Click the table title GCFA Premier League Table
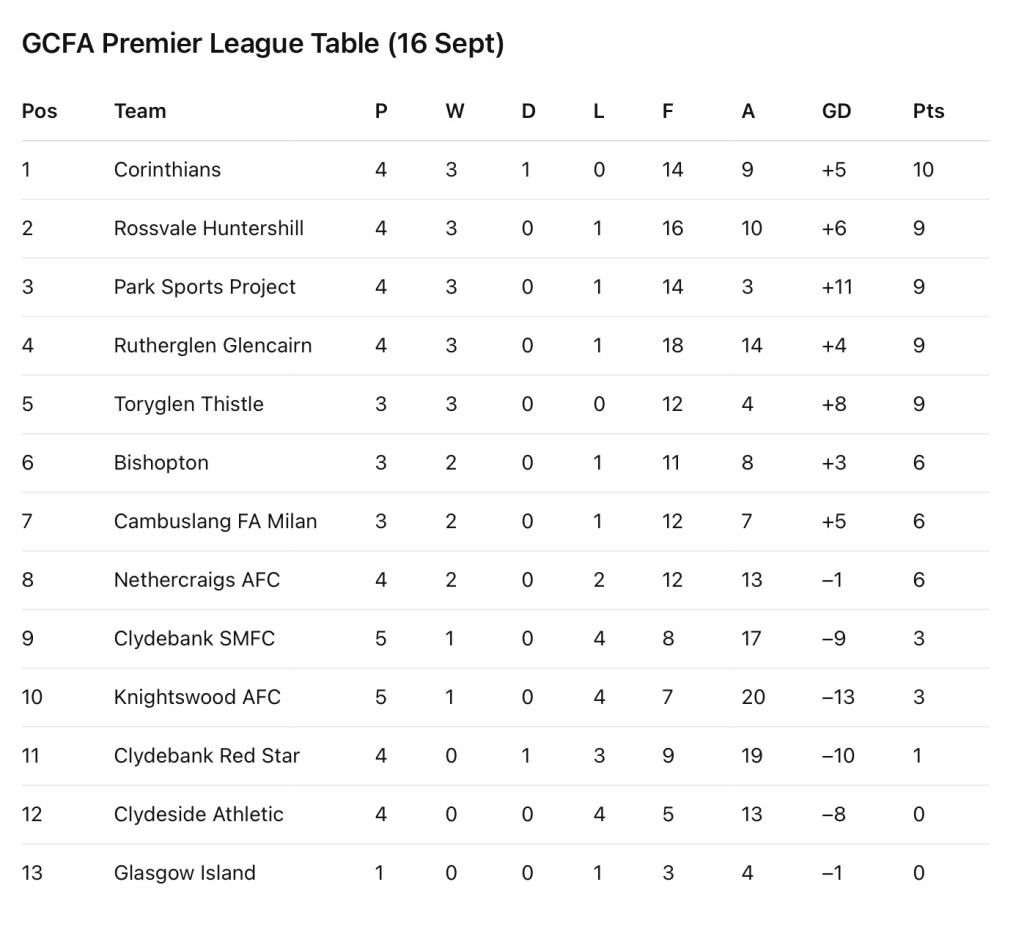The image size is (1024, 934). pos(262,44)
